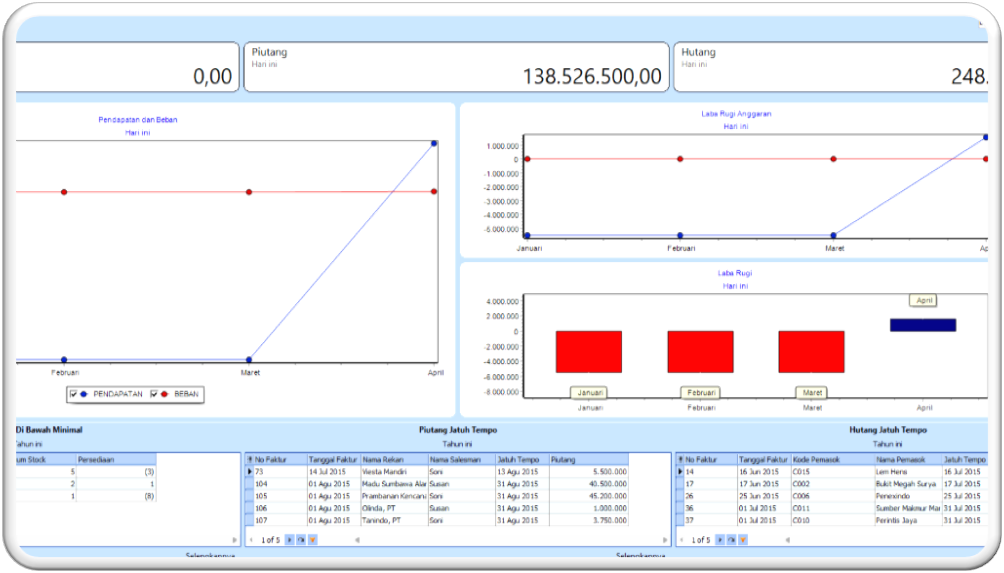The width and height of the screenshot is (1004, 573).
Task: Click the 'Viesta Mandiri' cell
Action: point(394,472)
